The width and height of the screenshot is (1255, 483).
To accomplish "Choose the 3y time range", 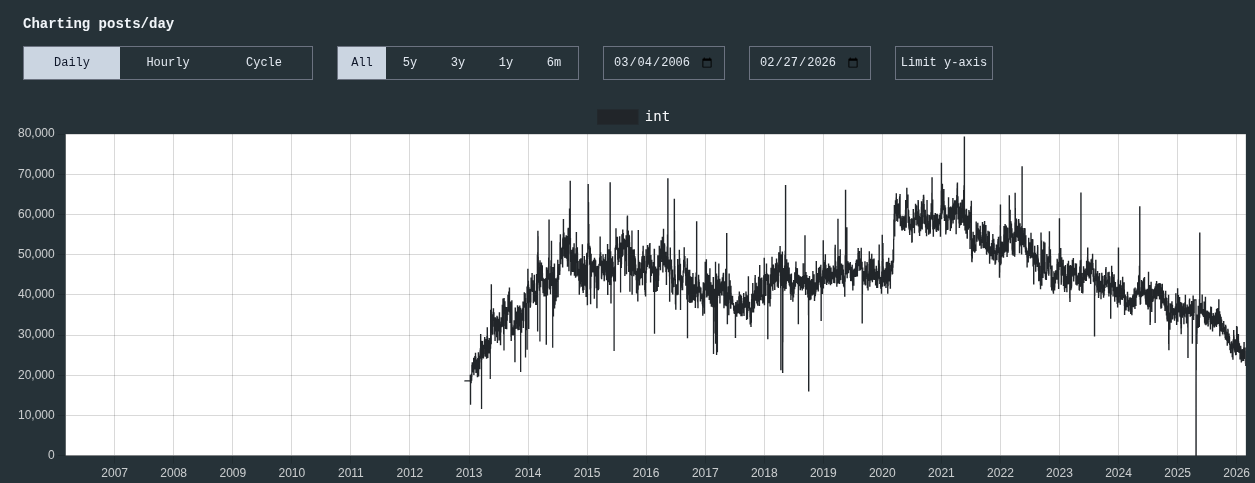I will pos(458,63).
